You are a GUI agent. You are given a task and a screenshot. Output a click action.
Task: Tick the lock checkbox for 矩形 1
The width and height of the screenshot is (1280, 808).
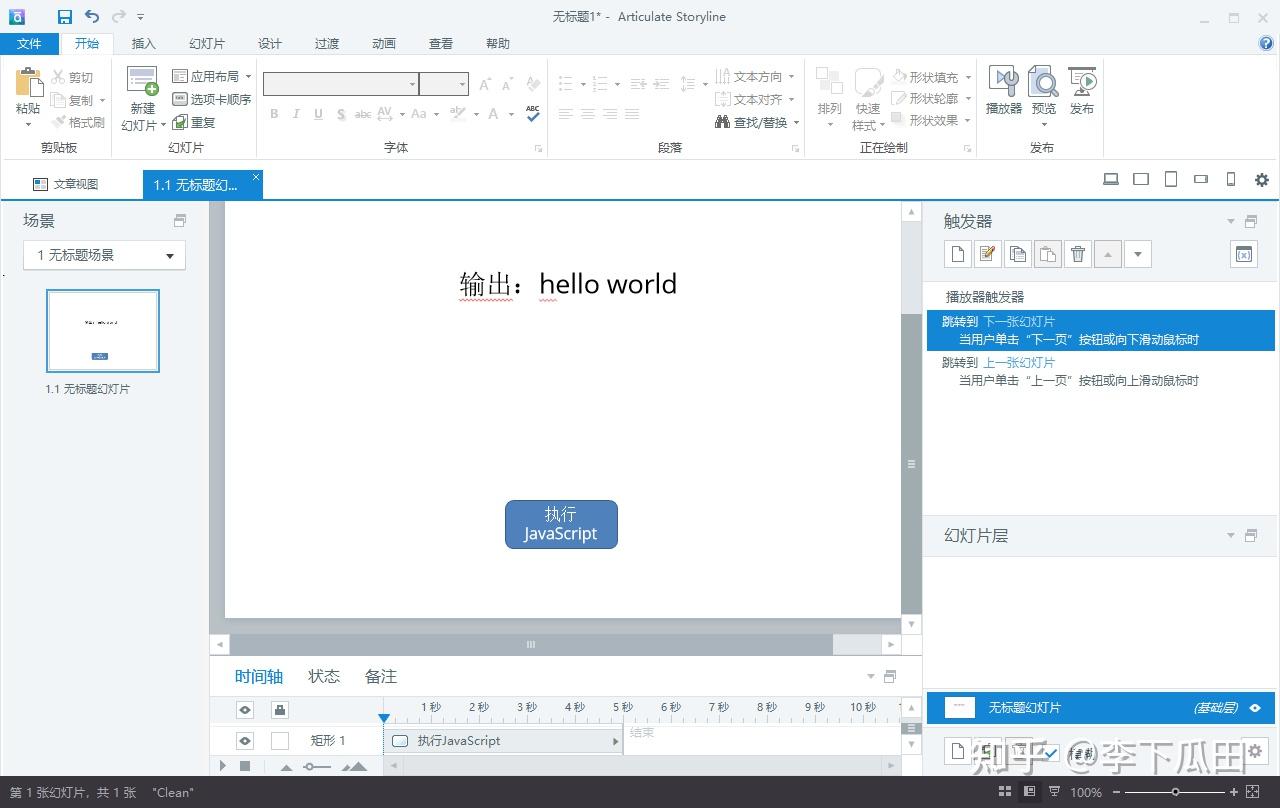click(280, 741)
